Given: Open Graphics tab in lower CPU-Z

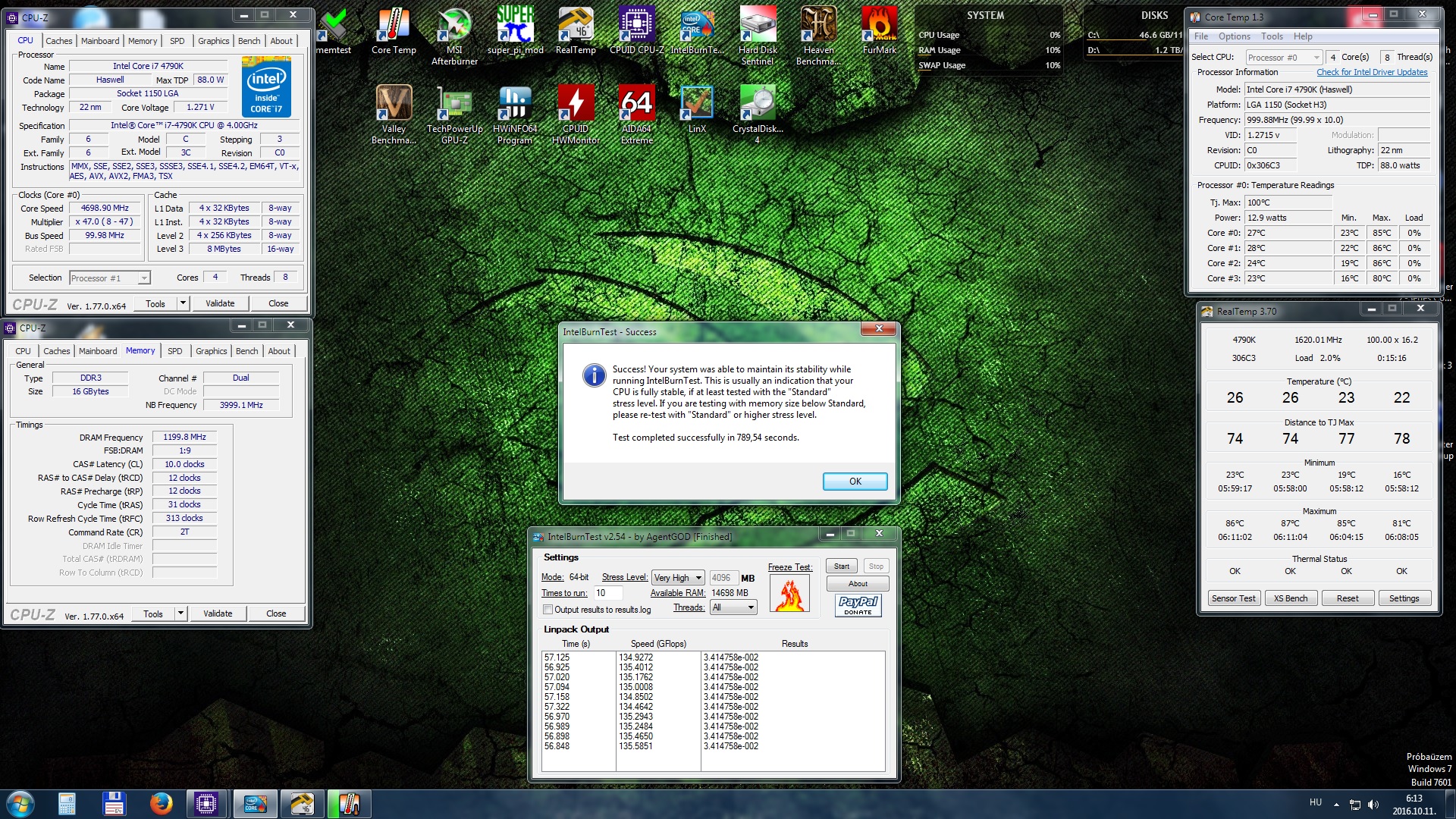Looking at the screenshot, I should [x=211, y=351].
